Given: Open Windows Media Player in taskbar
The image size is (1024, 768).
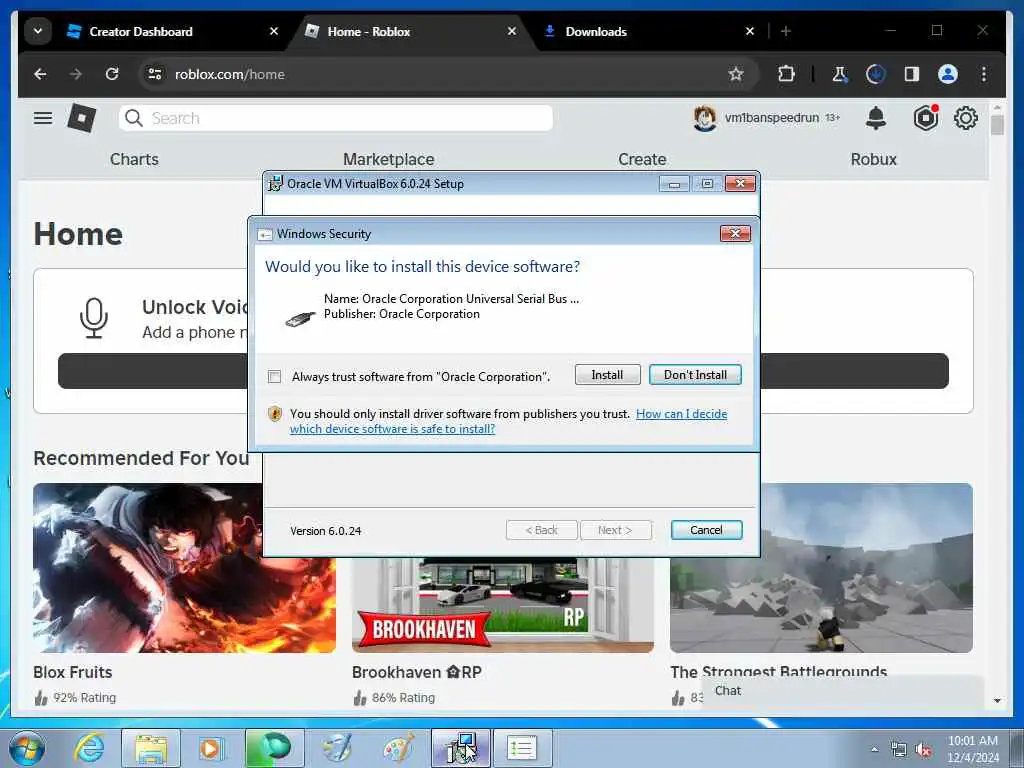Looking at the screenshot, I should (x=211, y=748).
